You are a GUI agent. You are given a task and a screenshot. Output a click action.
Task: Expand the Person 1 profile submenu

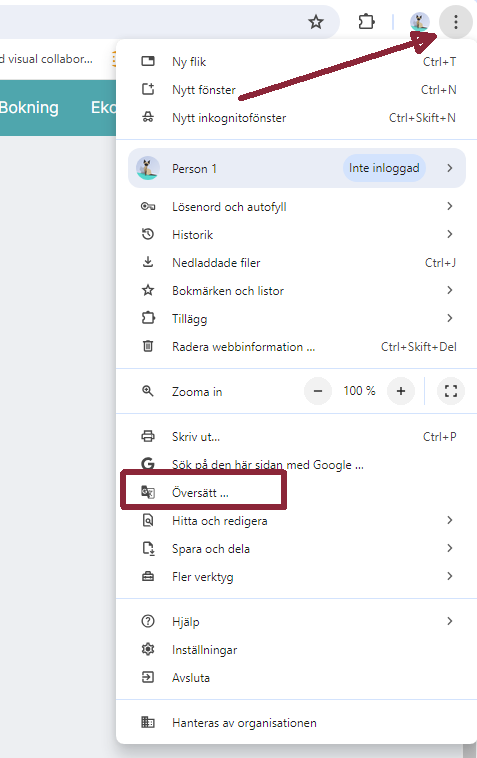point(297,168)
